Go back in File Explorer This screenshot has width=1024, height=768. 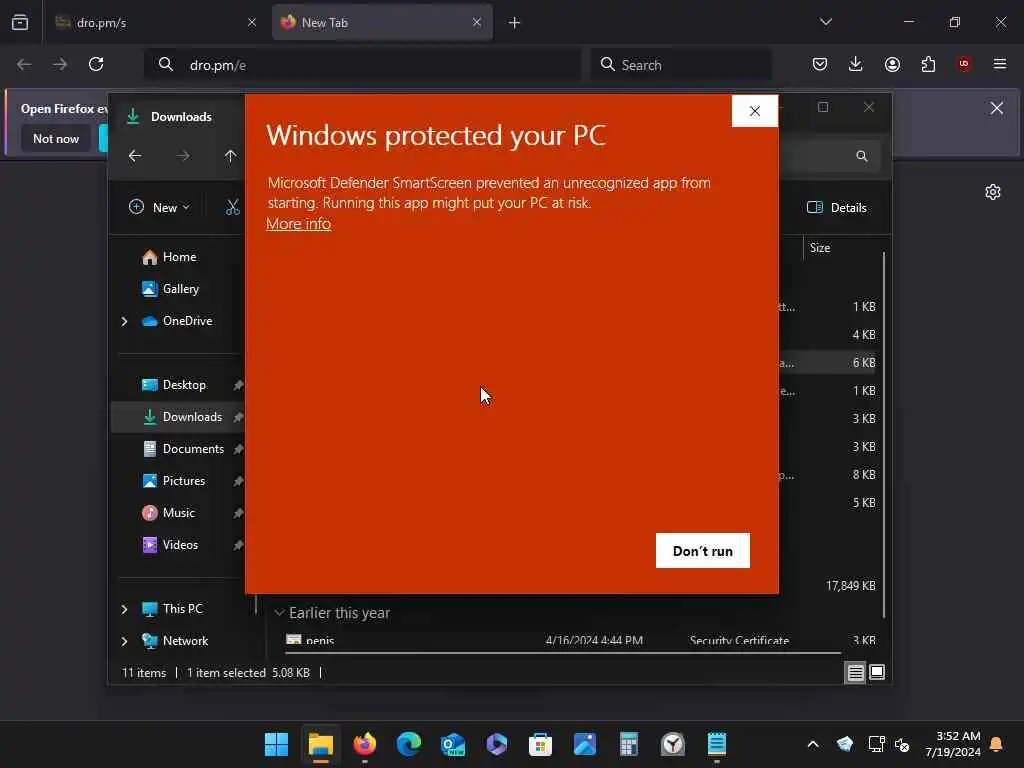(x=135, y=156)
